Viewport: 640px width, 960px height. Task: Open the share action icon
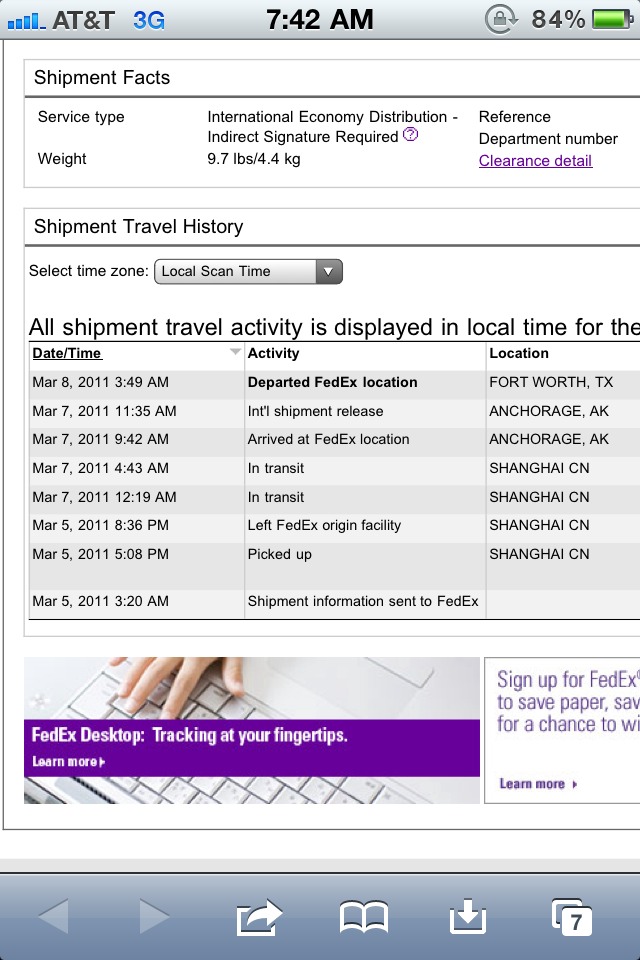point(259,917)
